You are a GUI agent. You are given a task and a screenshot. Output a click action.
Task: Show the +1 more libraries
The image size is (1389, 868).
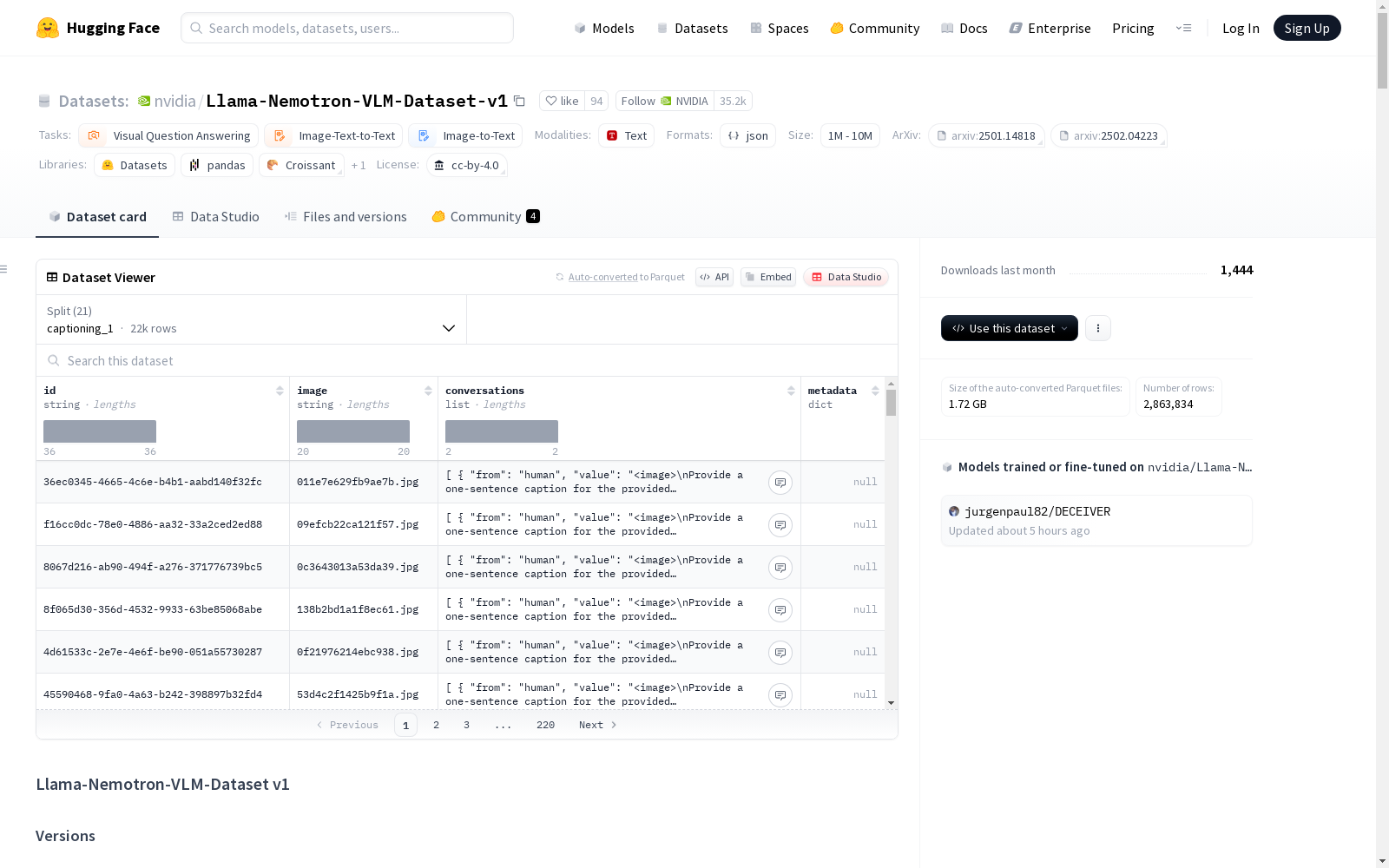click(x=359, y=165)
